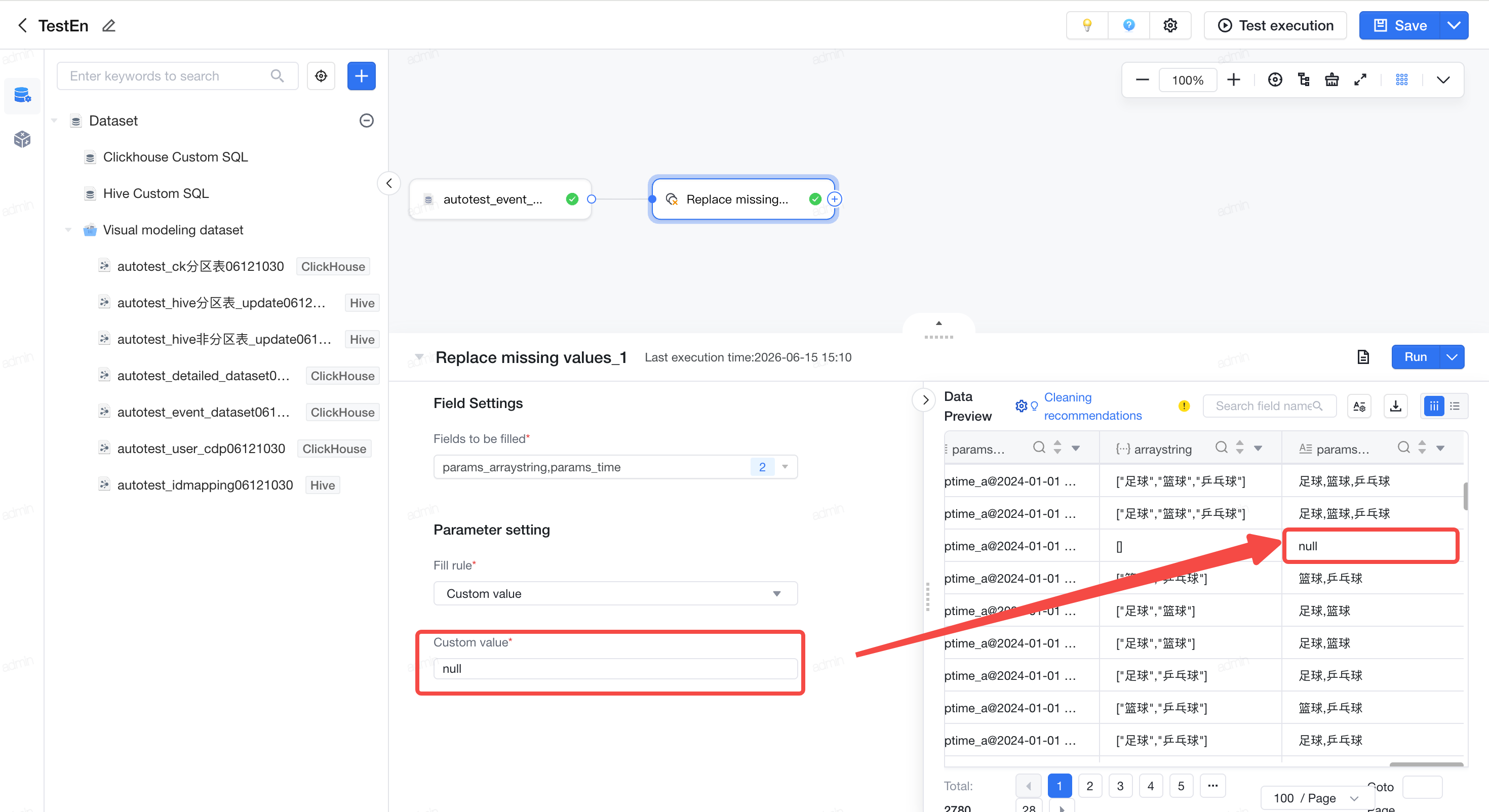This screenshot has width=1489, height=812.
Task: Add new dataset with blue plus button
Action: coord(361,76)
